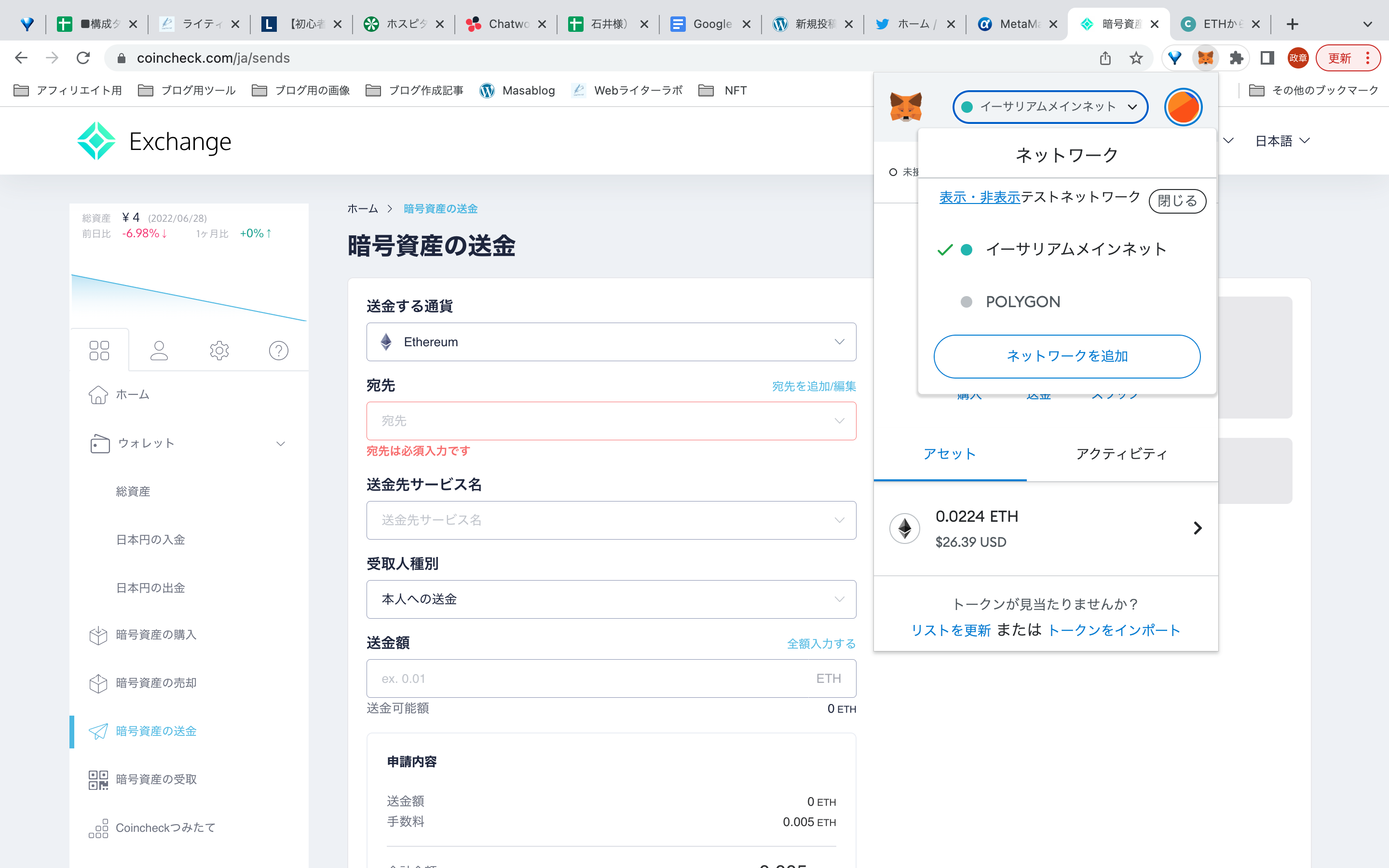Open the アフィリエイト用 bookmarks folder
The image size is (1389, 868).
click(68, 90)
